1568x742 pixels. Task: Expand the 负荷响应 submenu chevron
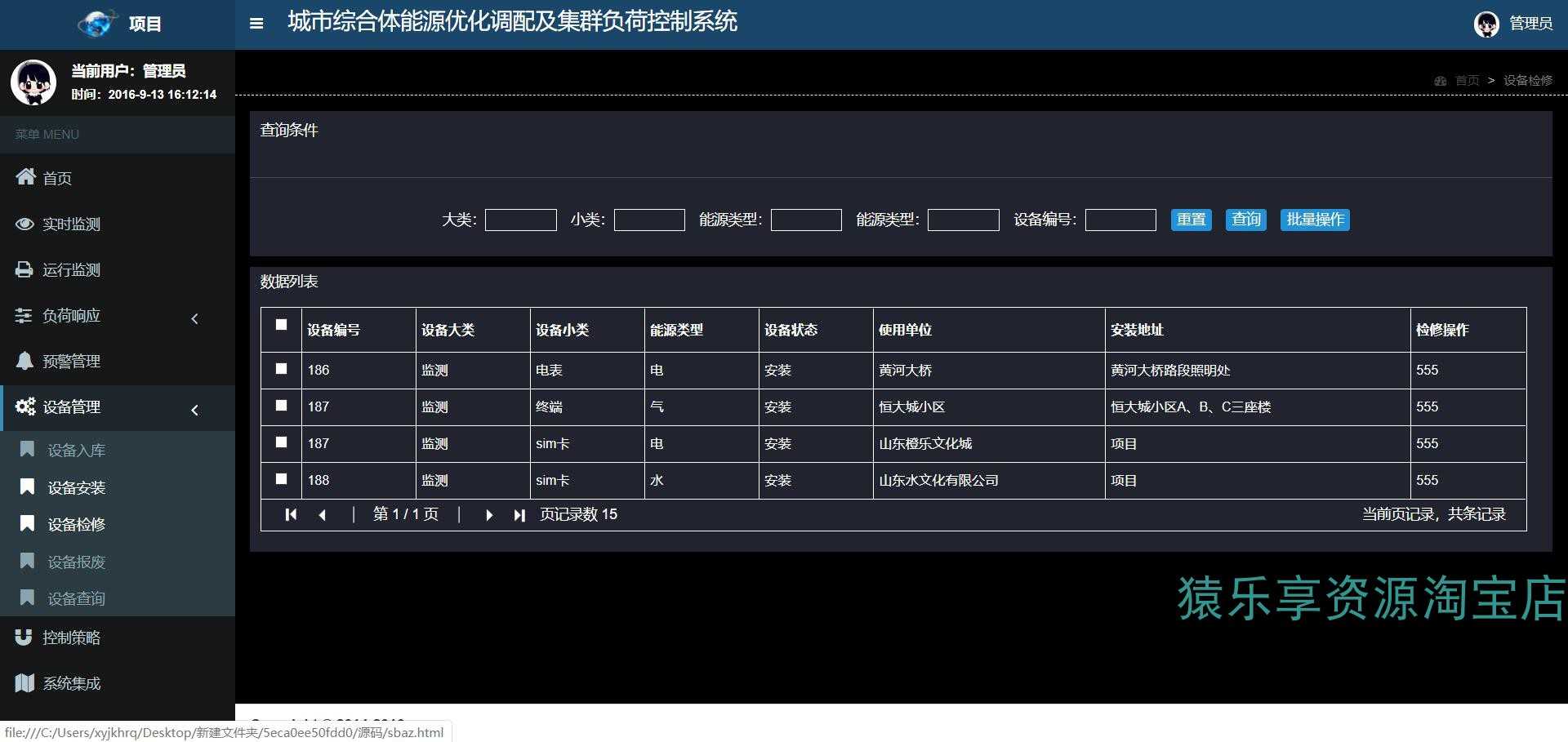tap(194, 318)
